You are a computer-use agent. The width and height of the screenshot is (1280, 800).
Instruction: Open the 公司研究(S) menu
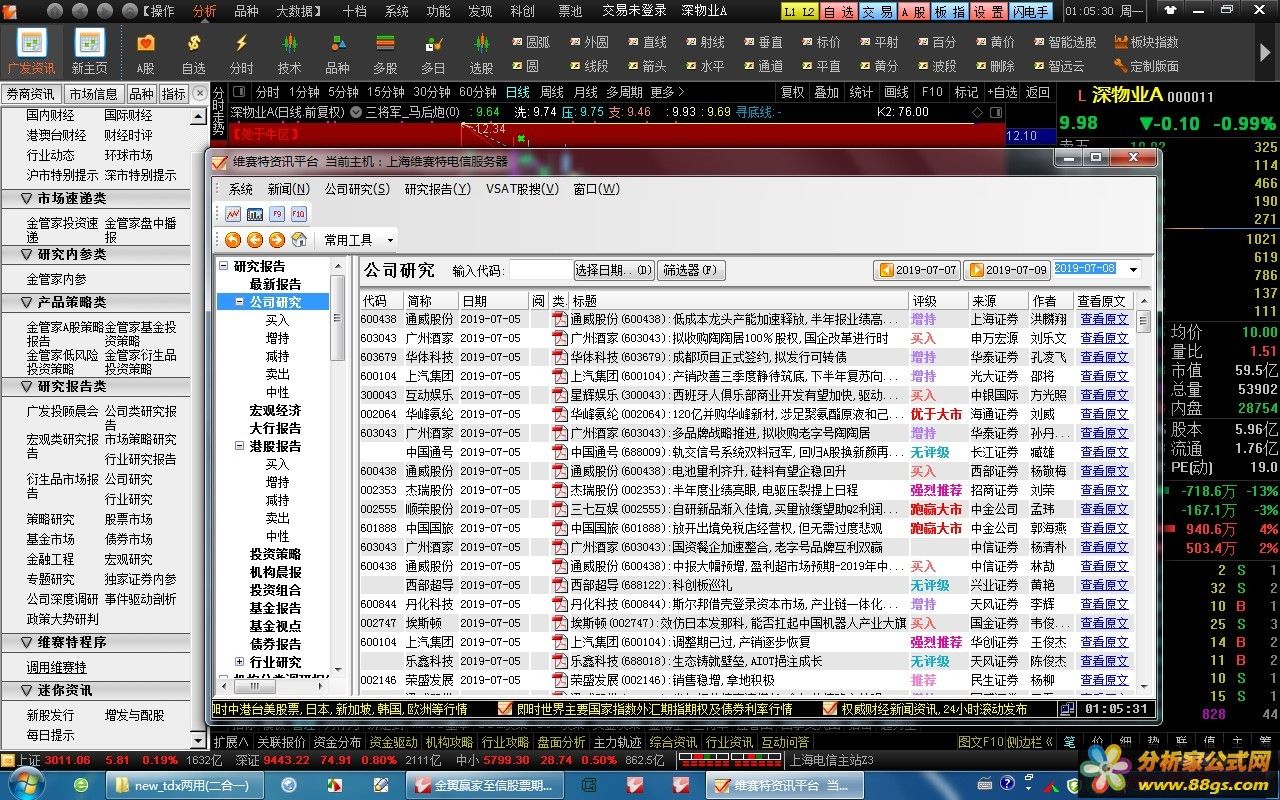357,189
